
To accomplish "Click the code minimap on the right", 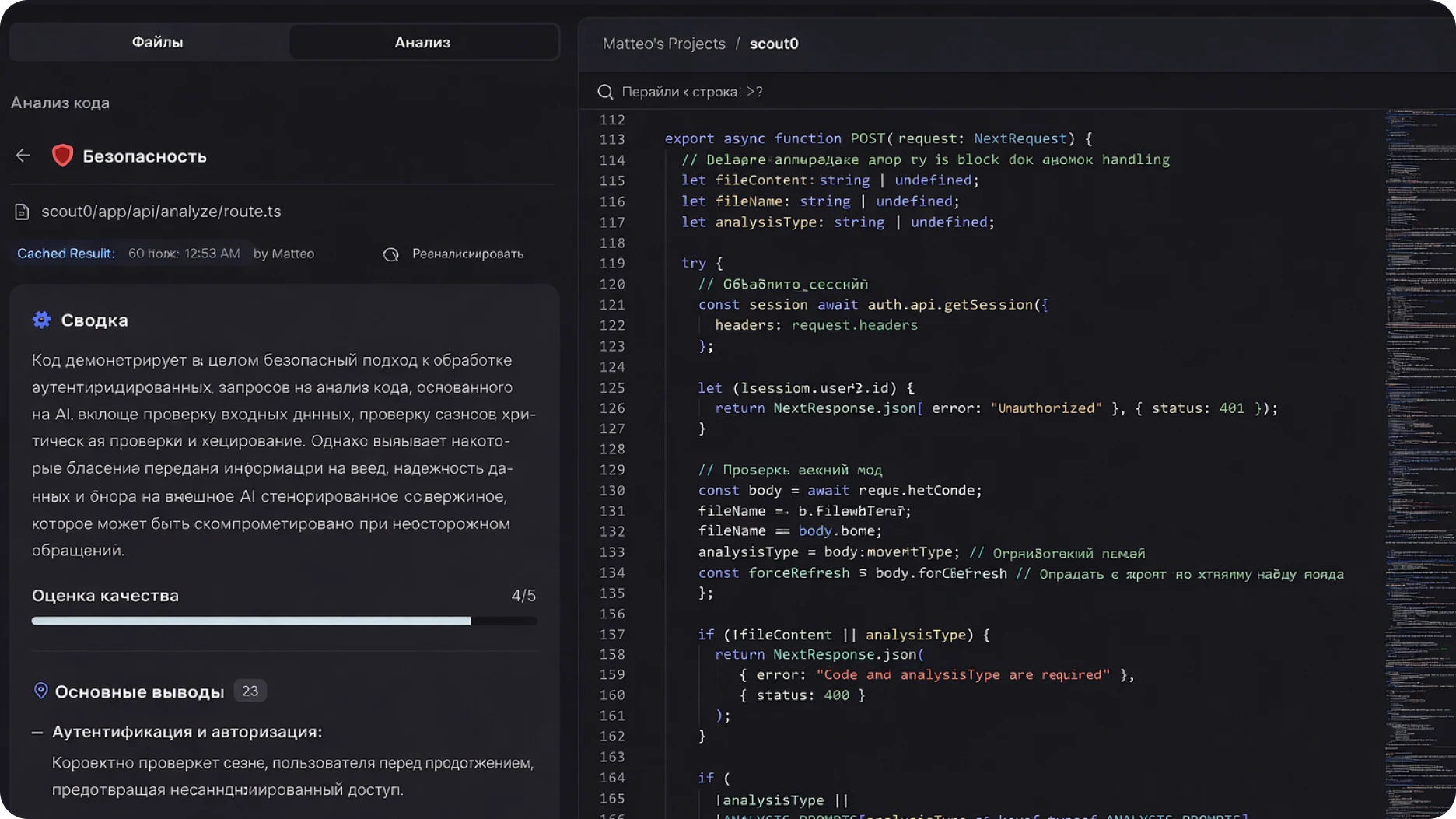I will click(x=1419, y=389).
